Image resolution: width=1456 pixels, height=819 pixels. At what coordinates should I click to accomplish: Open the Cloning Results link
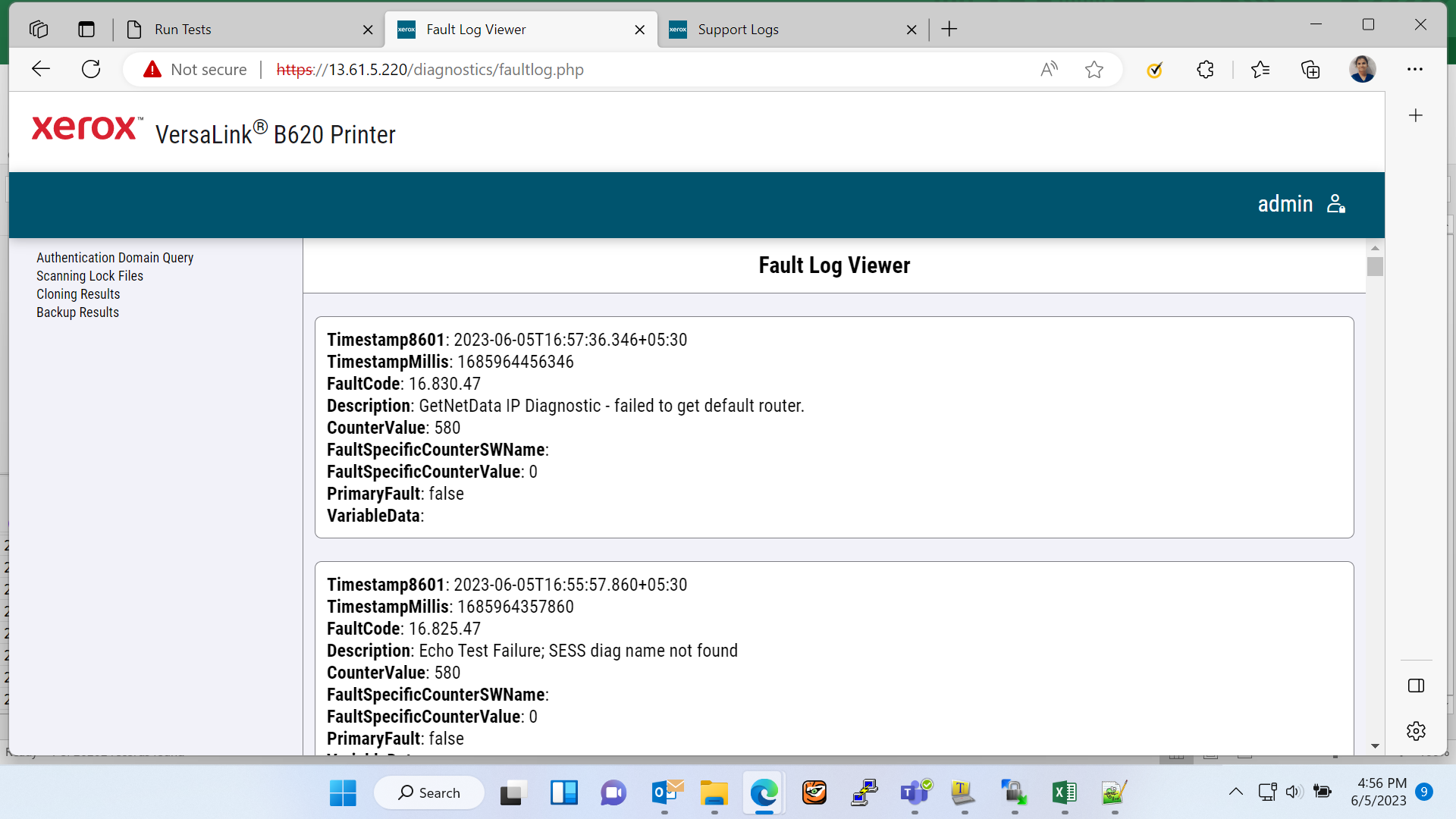[x=78, y=294]
